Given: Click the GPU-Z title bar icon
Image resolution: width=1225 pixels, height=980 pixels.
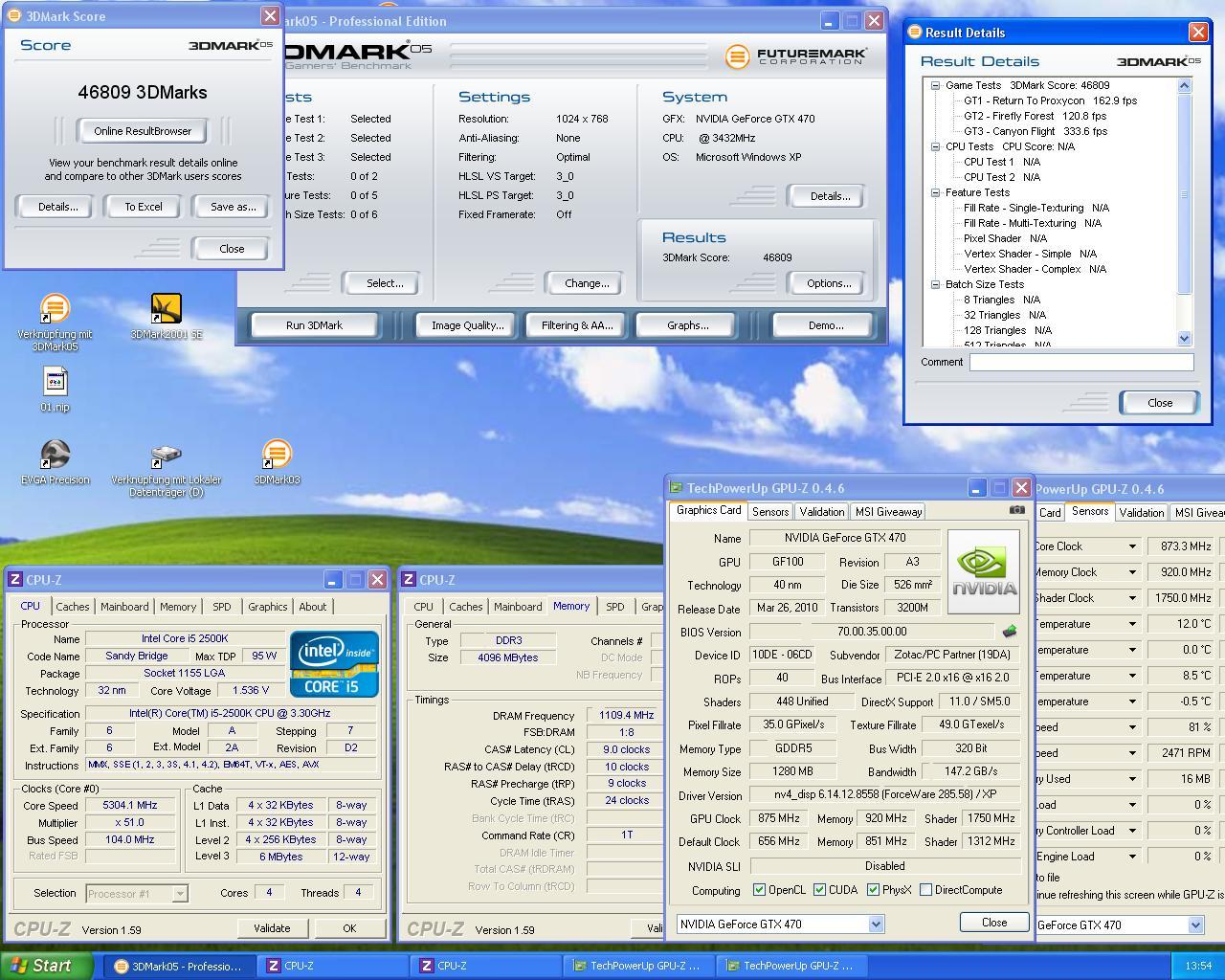Looking at the screenshot, I should pyautogui.click(x=677, y=488).
